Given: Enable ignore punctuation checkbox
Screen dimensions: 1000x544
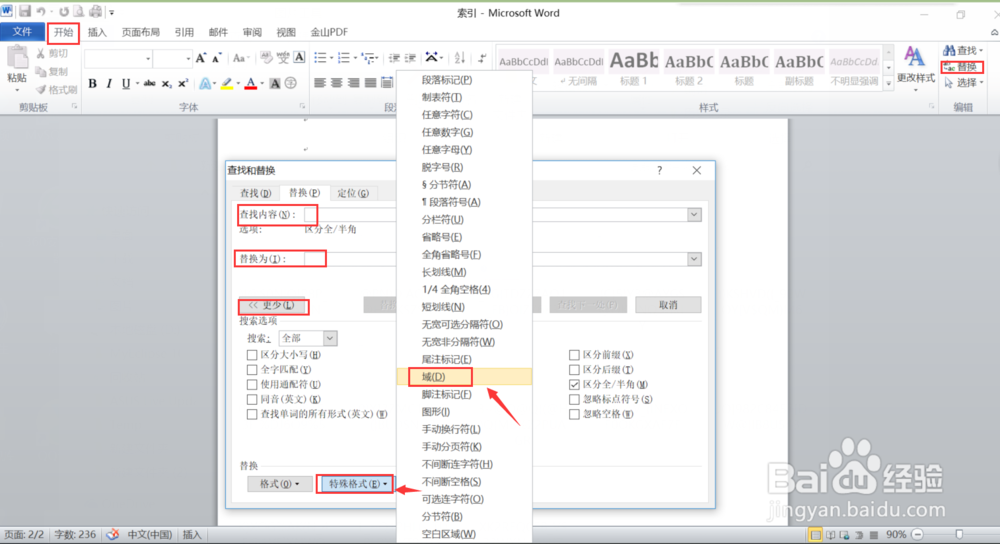Looking at the screenshot, I should (574, 399).
